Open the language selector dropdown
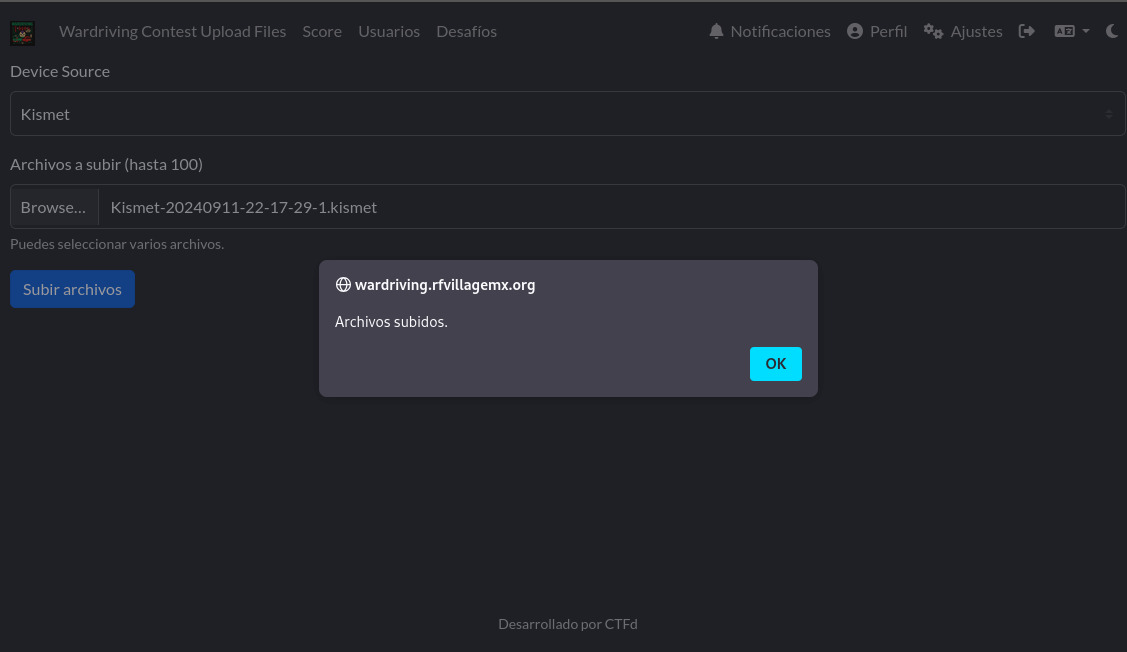Screen dimensions: 1127x652 1071,31
